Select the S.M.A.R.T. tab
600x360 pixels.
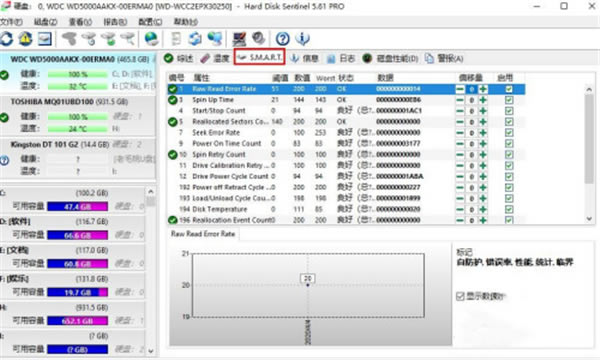pos(259,57)
